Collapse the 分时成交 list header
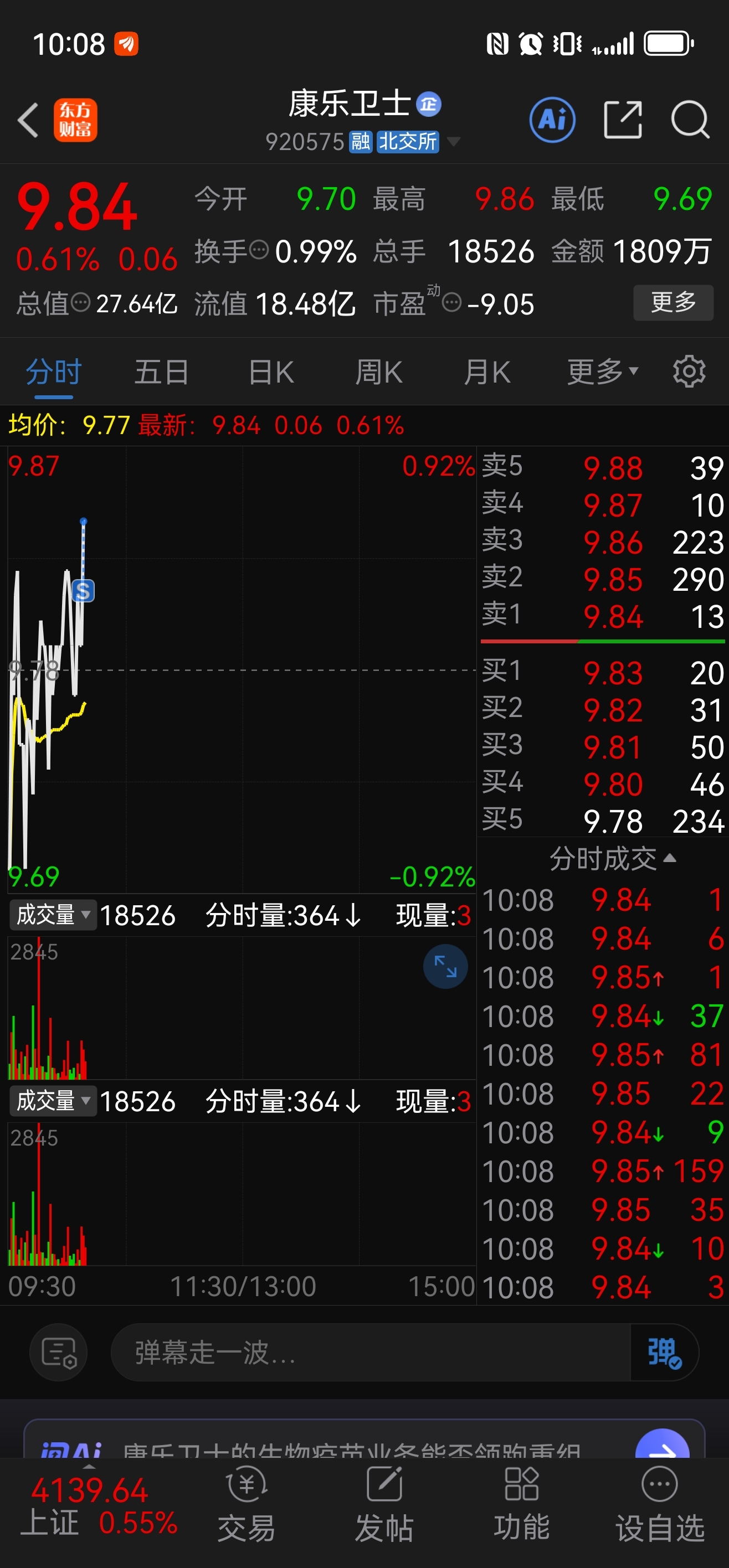 coord(612,858)
